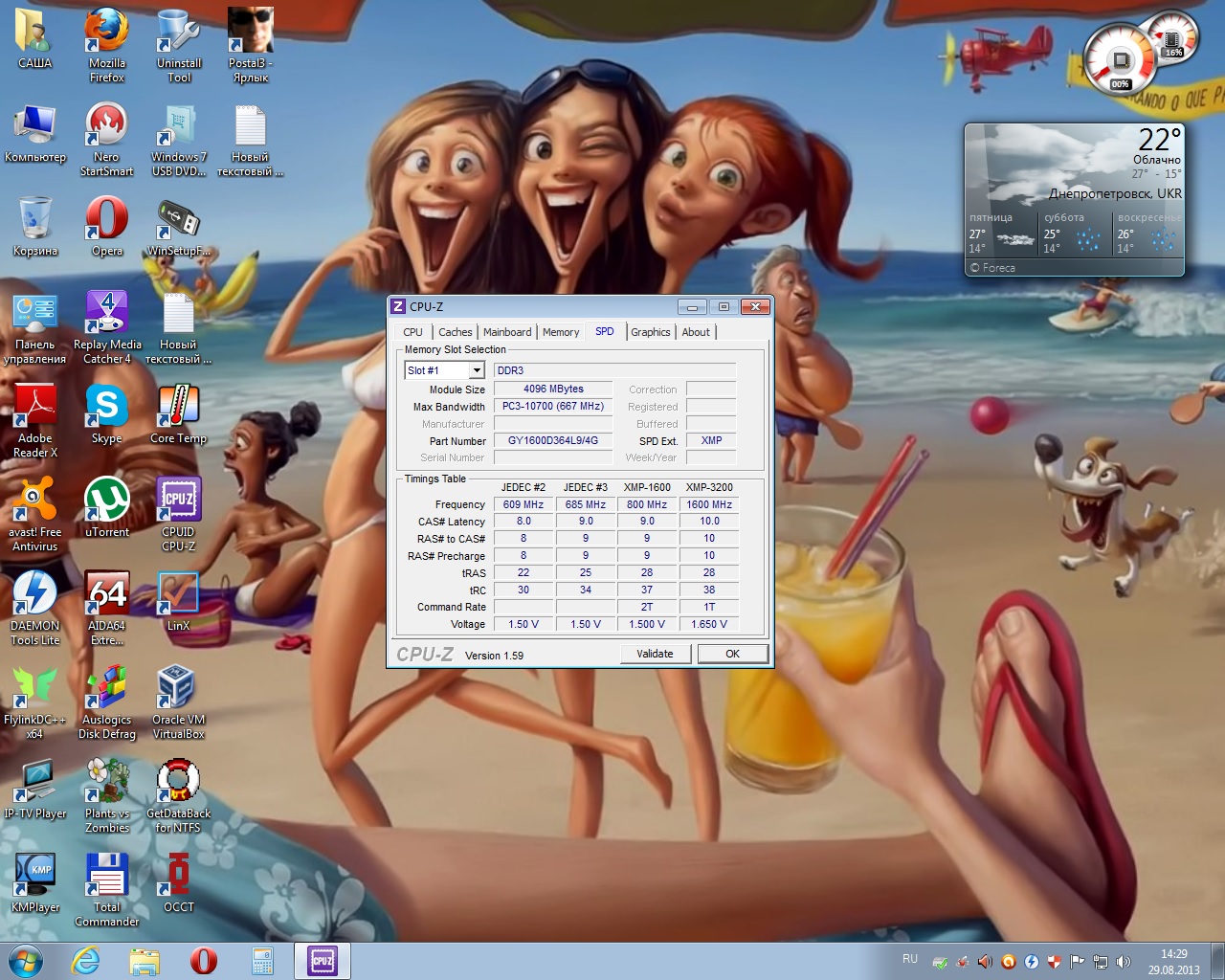
Task: Open the Postal3 shortcut icon
Action: pyautogui.click(x=251, y=44)
